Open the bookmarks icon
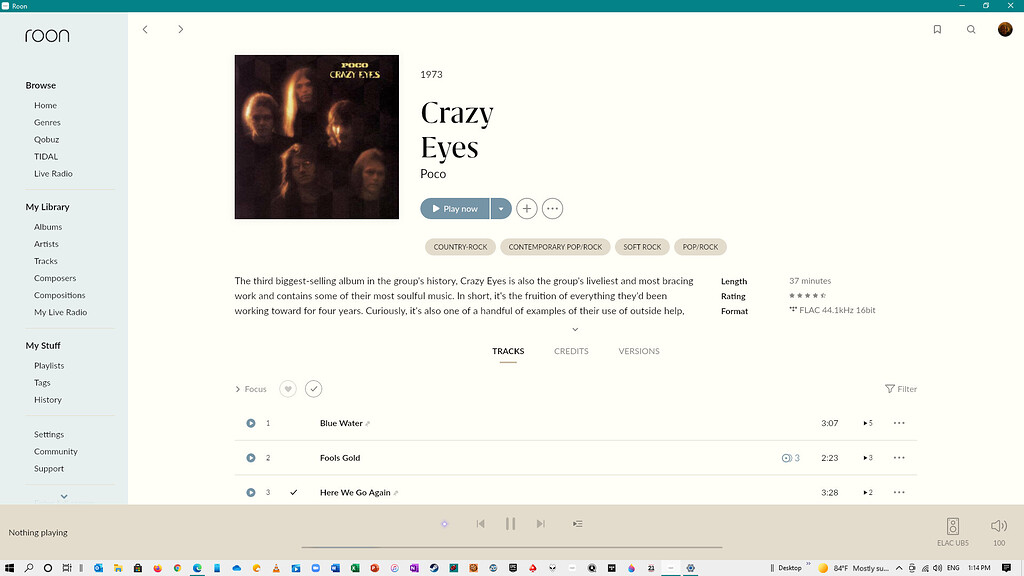 [x=937, y=29]
